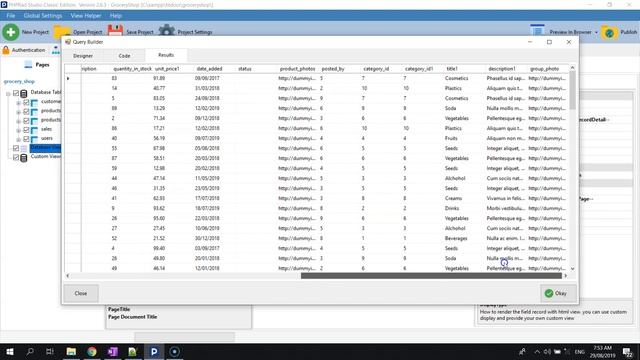Click the date_added column header
Screen dimensions: 640x360
209,69
